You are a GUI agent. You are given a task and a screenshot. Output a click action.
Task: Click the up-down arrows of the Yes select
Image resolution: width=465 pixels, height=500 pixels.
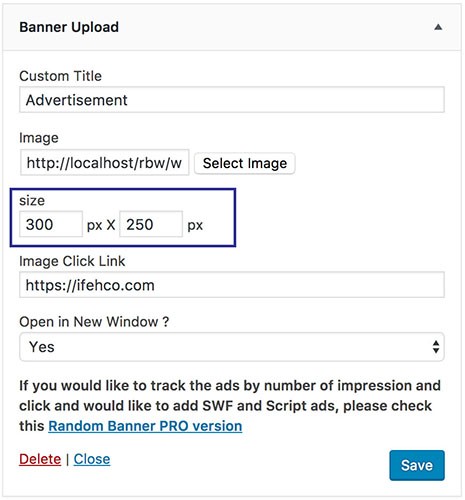click(436, 347)
